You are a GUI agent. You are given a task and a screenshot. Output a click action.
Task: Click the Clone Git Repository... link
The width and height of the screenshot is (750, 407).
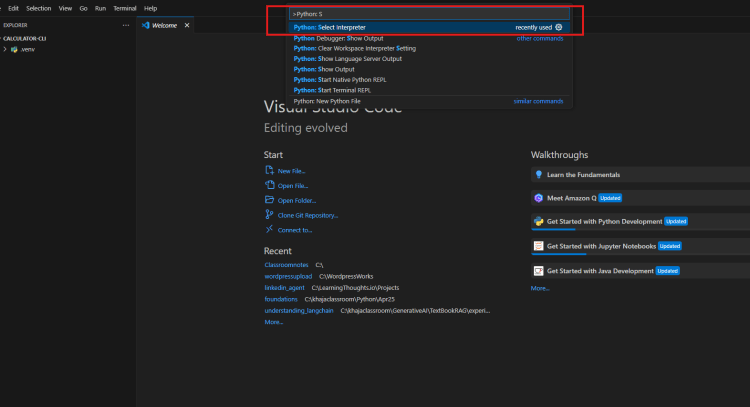[x=308, y=216]
